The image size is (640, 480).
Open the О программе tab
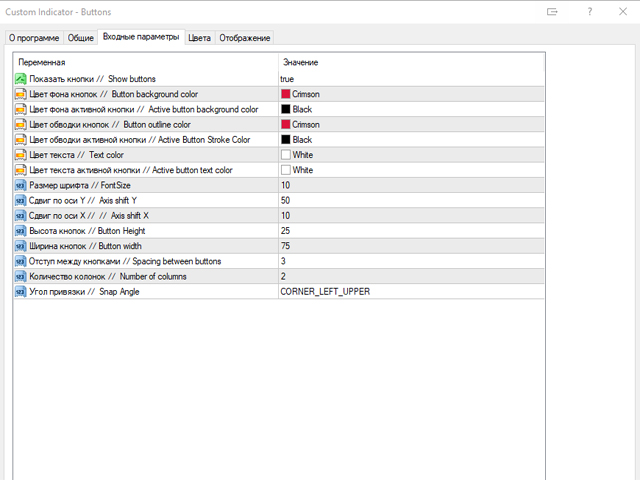pyautogui.click(x=34, y=38)
